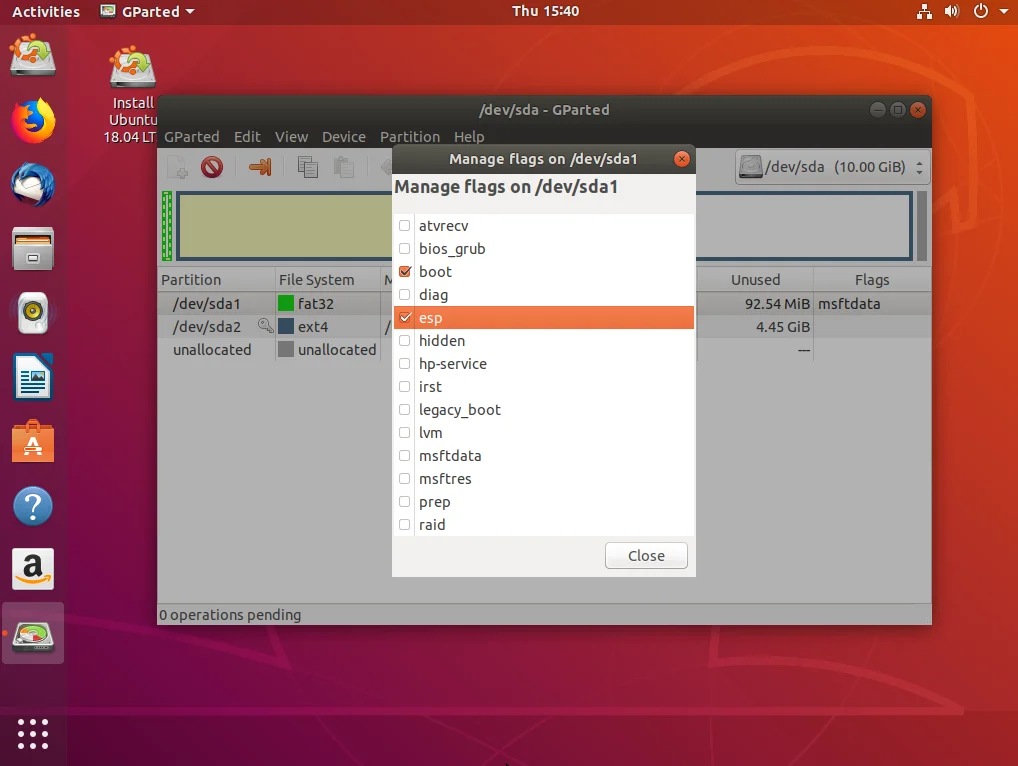Open Firefox from the dock
The image size is (1018, 766).
click(x=33, y=121)
